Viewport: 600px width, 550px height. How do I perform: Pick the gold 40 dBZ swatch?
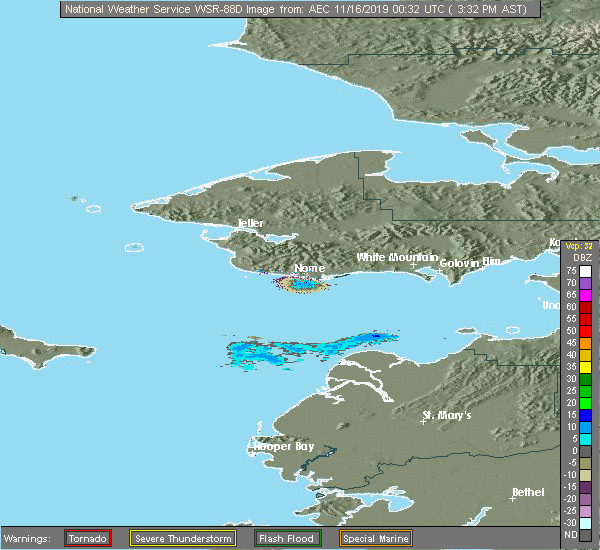[585, 355]
